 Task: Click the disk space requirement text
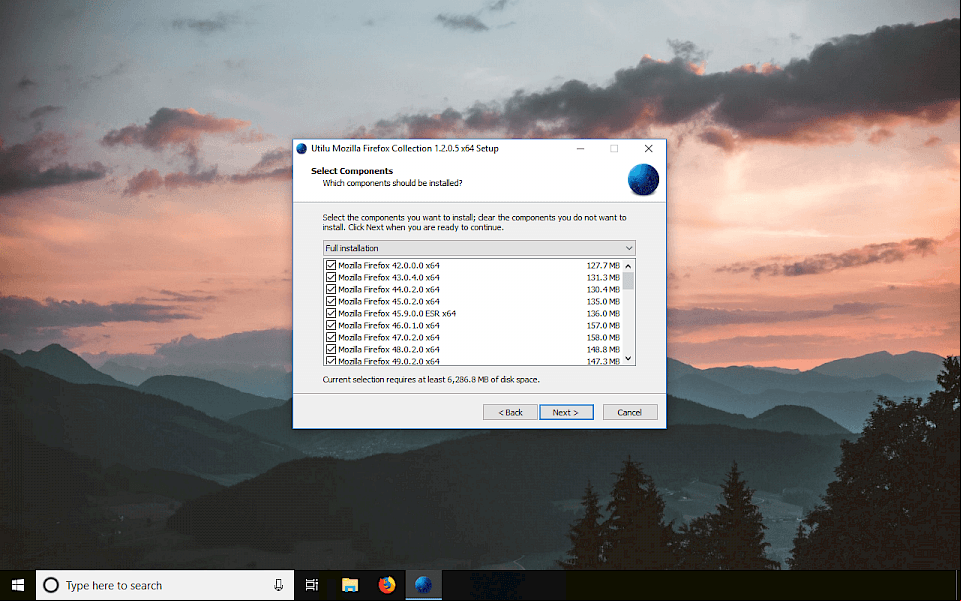pos(431,380)
